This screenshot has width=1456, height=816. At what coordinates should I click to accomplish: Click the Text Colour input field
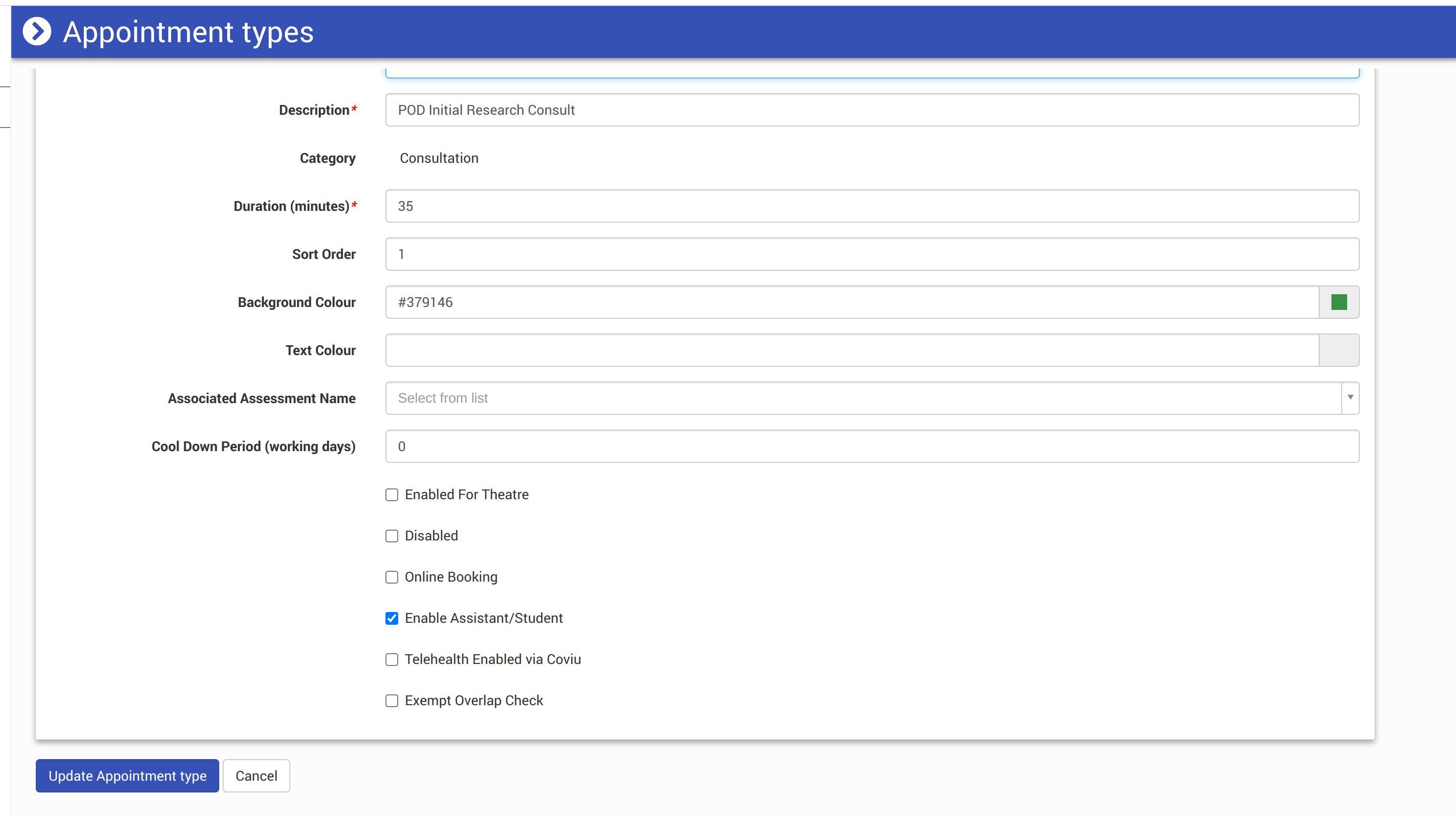pos(851,350)
